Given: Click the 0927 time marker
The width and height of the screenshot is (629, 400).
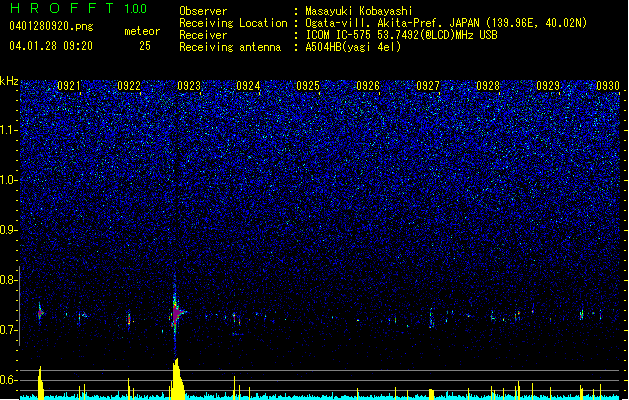Looking at the screenshot, I should [428, 86].
